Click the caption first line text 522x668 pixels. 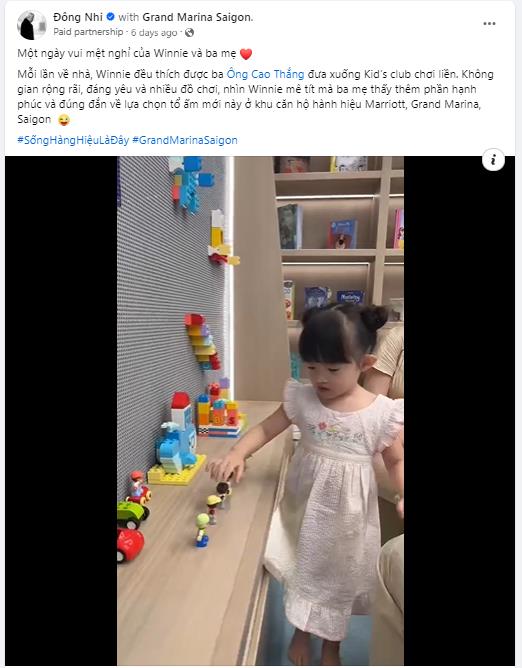point(127,53)
